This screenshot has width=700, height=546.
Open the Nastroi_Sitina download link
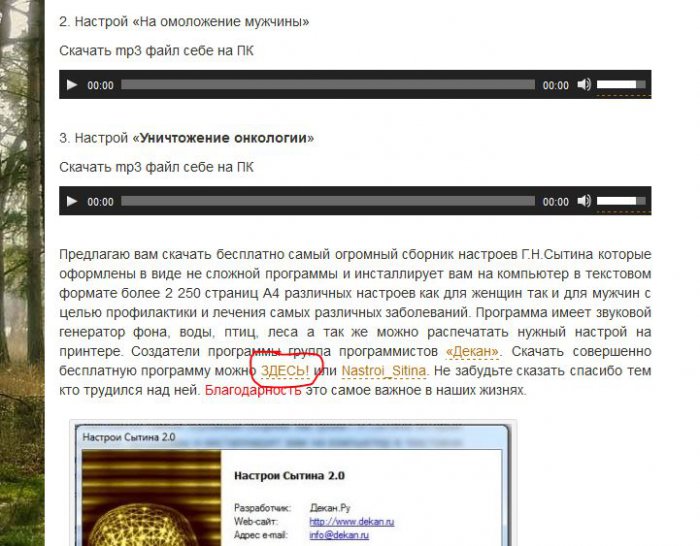(384, 371)
